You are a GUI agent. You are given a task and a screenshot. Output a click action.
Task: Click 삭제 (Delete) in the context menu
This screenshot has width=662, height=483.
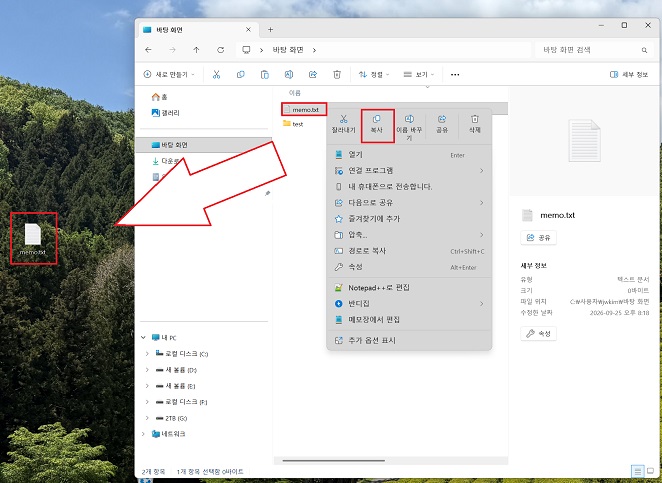tap(475, 125)
